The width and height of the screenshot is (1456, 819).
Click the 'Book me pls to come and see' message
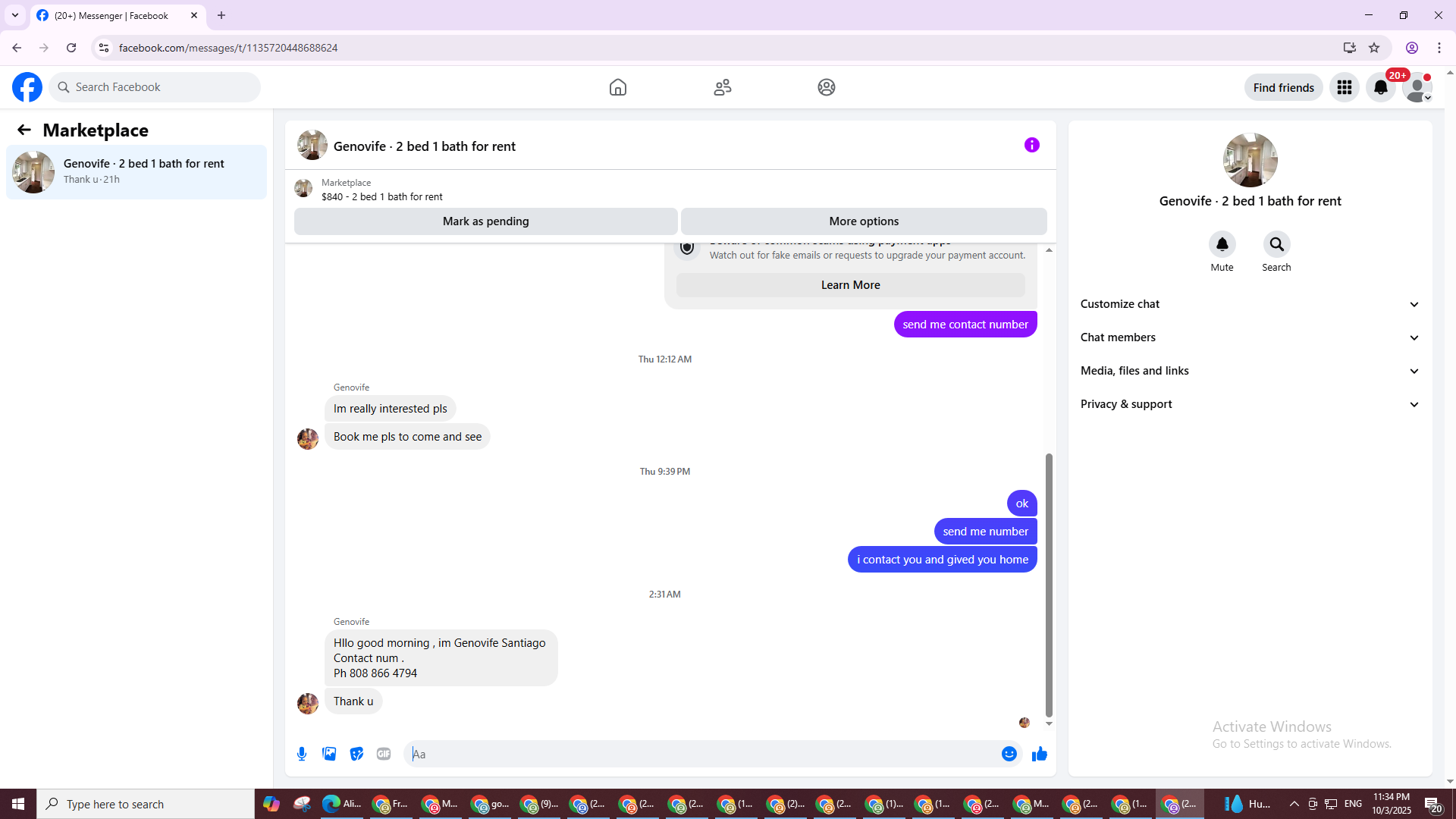(x=407, y=437)
